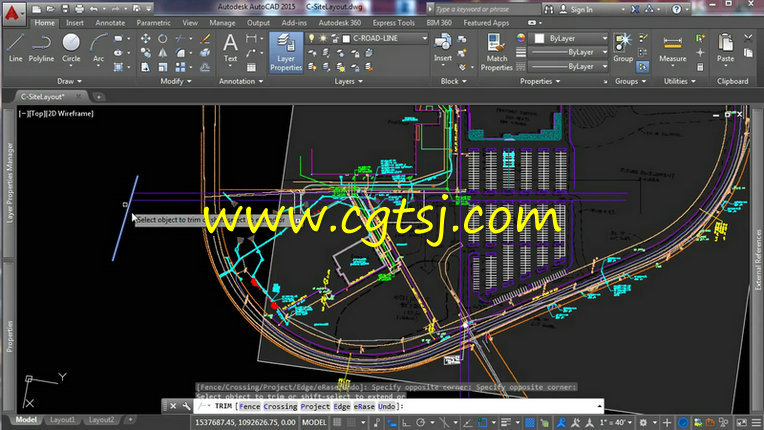
Task: Toggle group selection on/off button
Action: [642, 67]
